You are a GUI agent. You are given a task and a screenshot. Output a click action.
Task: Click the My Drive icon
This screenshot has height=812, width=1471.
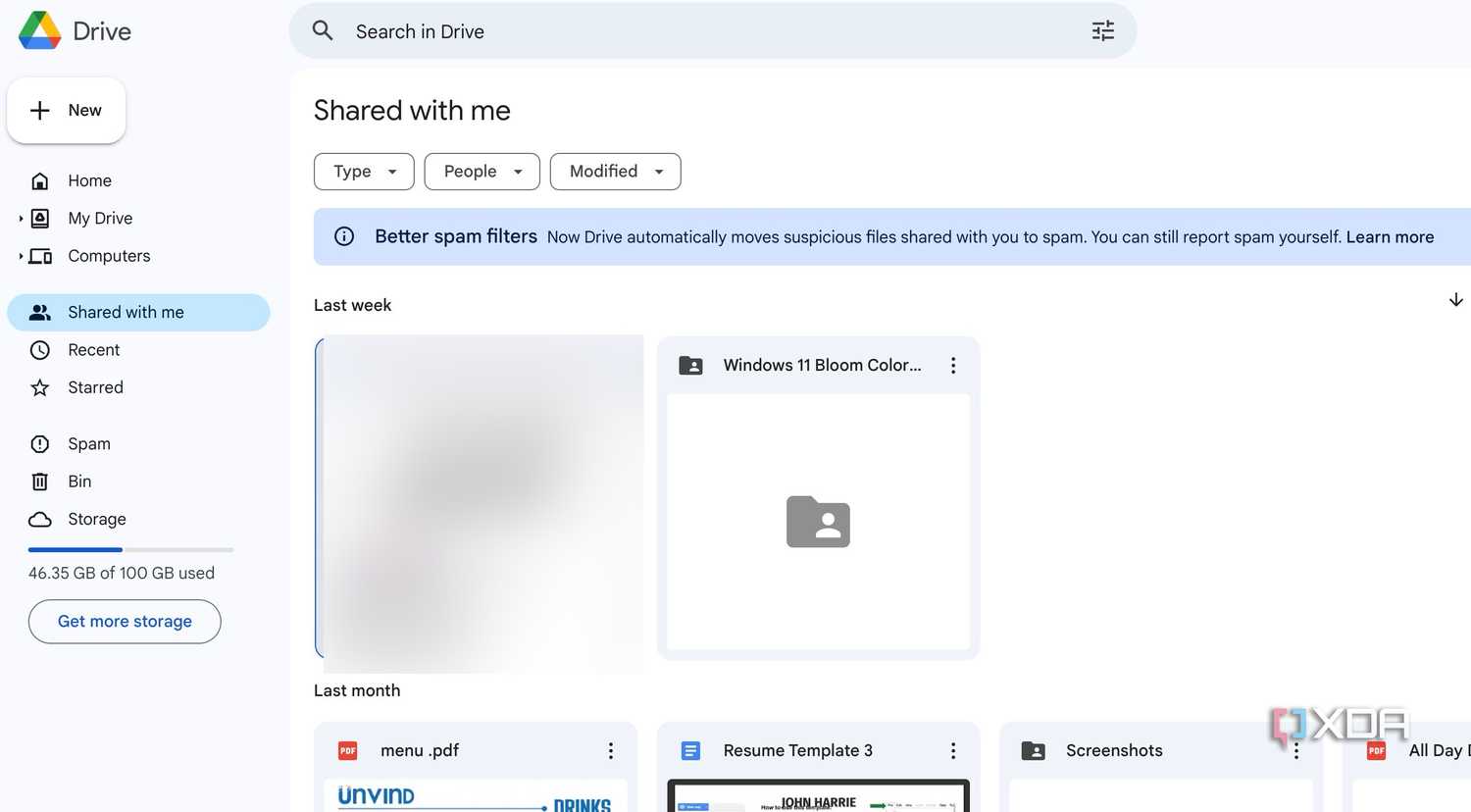point(40,218)
